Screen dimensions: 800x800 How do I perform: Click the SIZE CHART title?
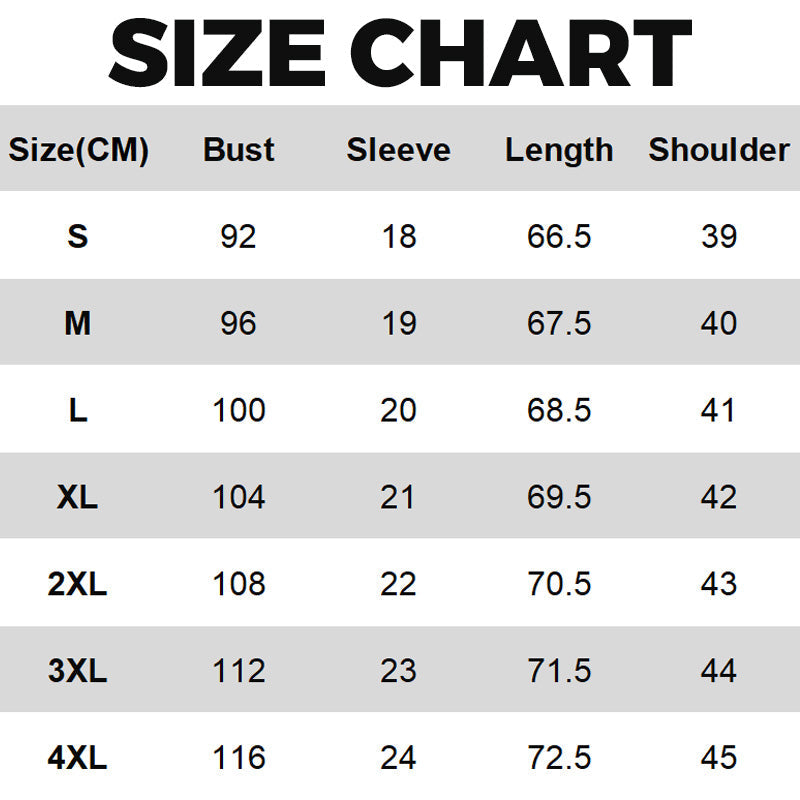[400, 52]
